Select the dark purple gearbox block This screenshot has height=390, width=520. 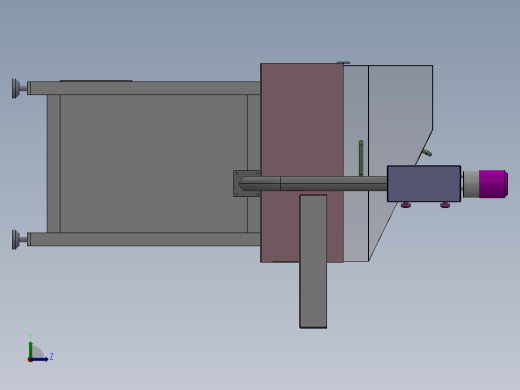pos(424,184)
